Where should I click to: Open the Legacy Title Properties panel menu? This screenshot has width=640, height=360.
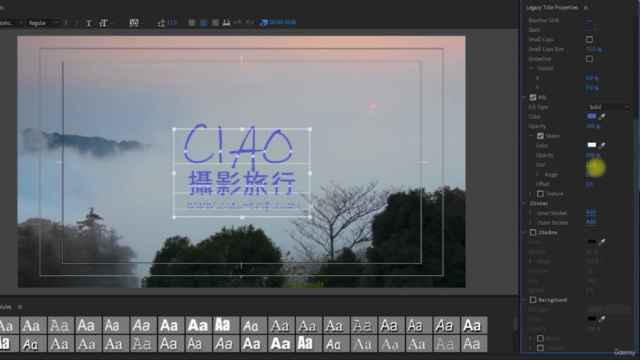click(x=586, y=8)
